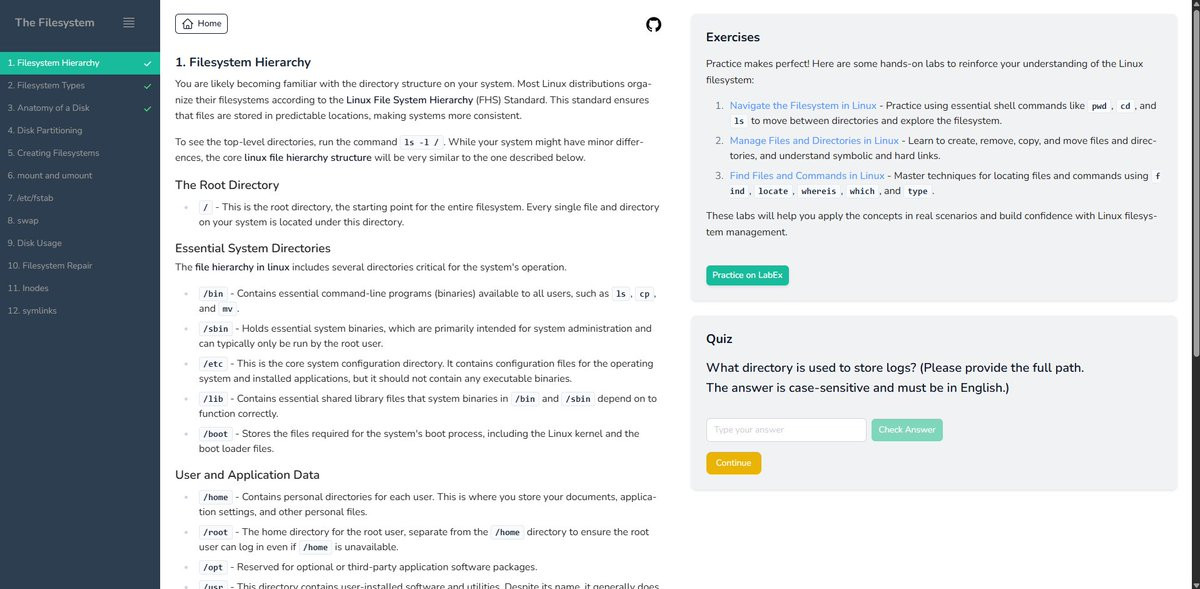
Task: Open Navigate the Filesystem in Linux lab
Action: (x=803, y=105)
